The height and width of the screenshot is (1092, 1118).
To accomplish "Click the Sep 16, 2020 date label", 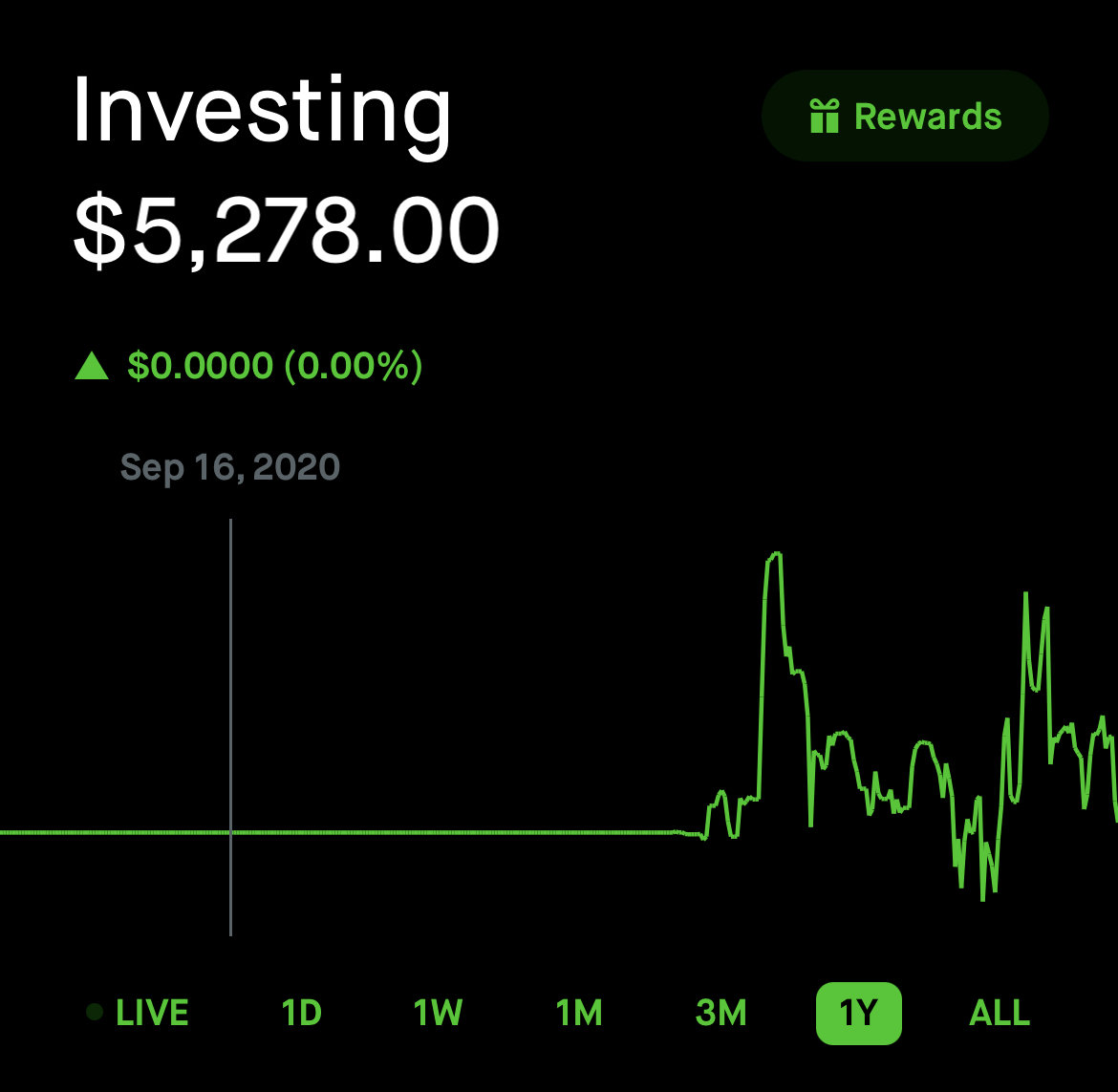I will (x=230, y=467).
